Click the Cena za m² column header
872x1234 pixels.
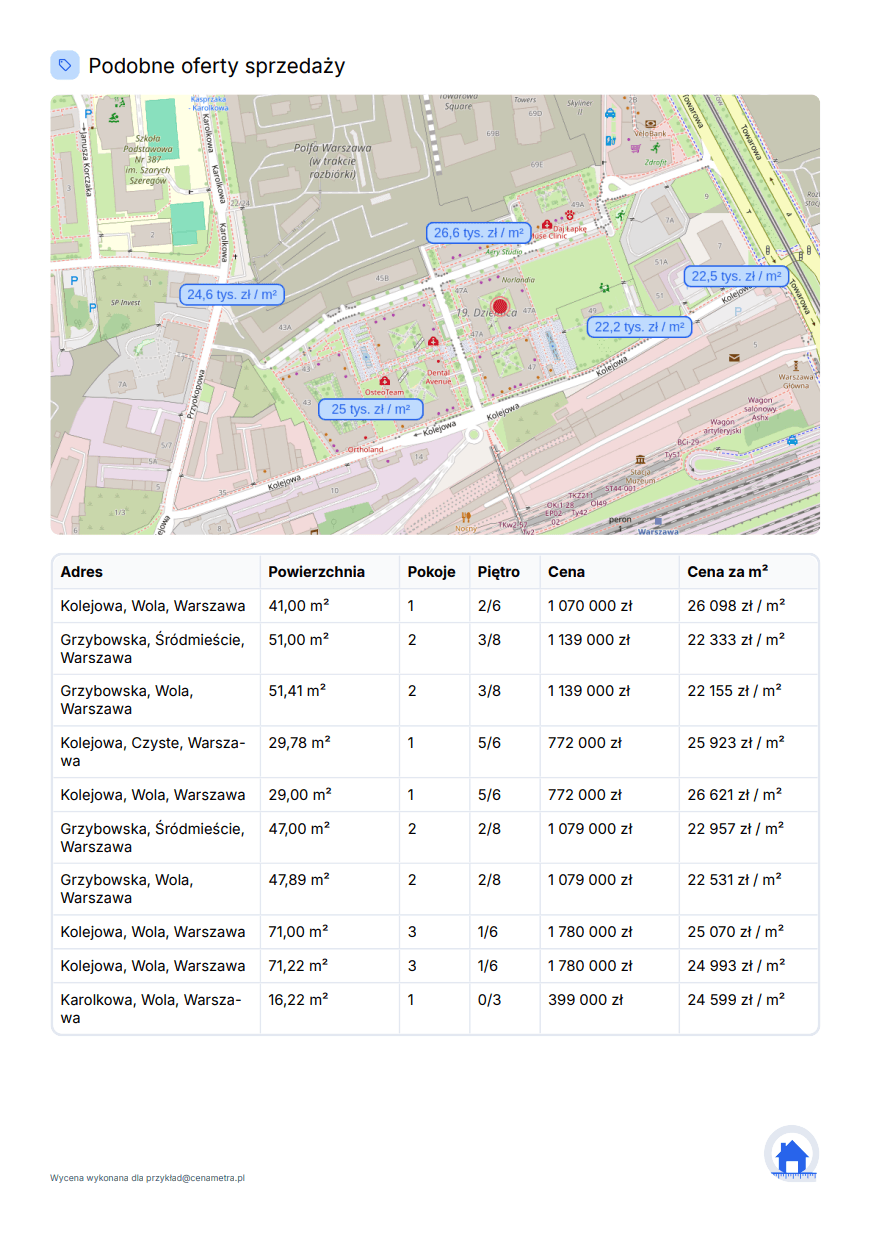pyautogui.click(x=727, y=572)
